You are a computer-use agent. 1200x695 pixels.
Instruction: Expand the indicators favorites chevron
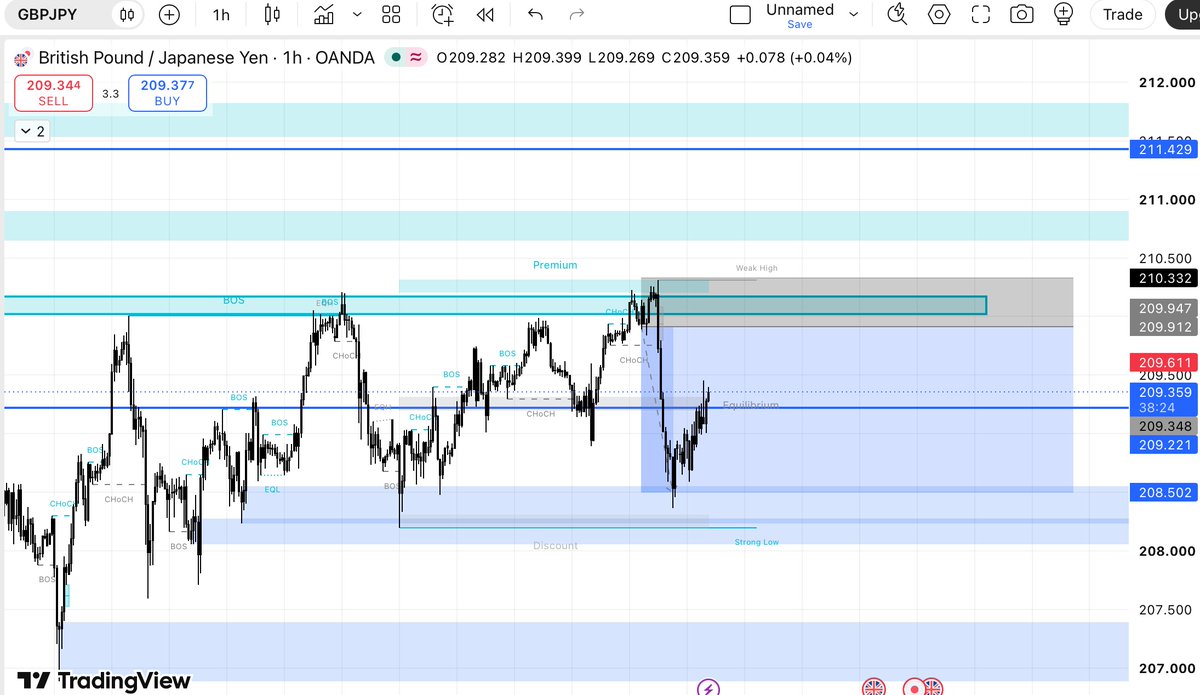point(357,14)
